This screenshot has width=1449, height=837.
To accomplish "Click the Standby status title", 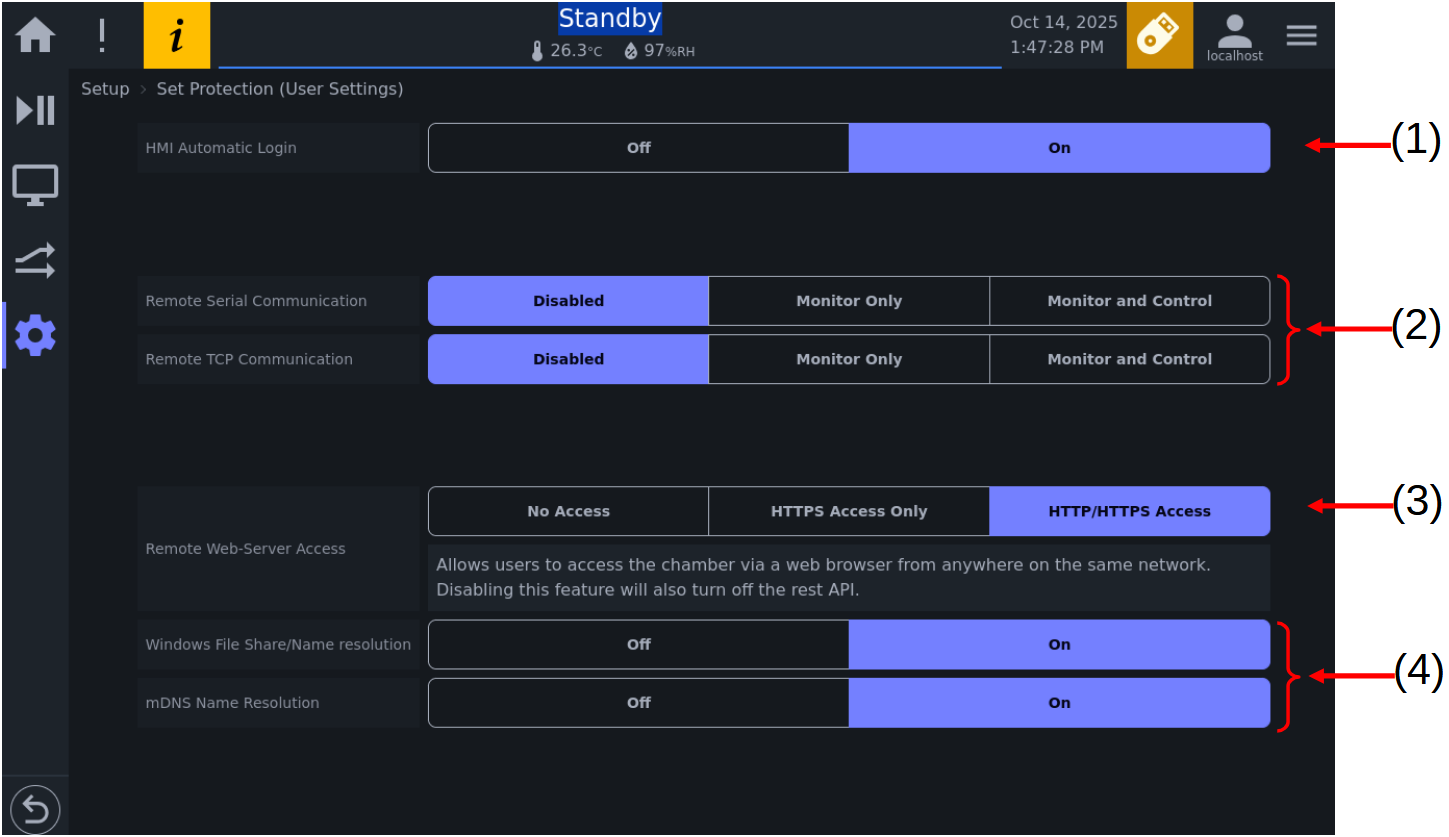I will (610, 19).
